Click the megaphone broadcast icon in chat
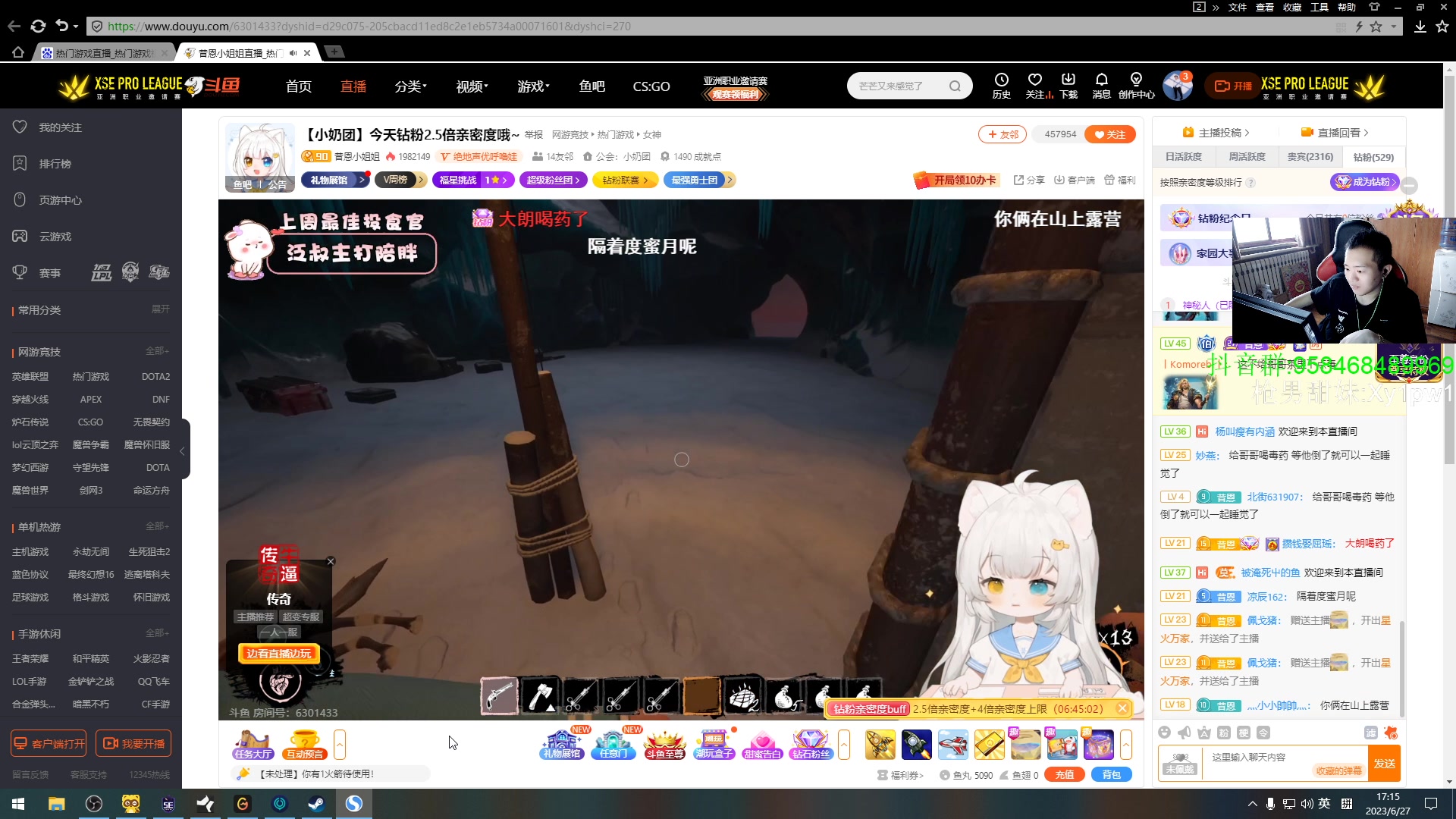This screenshot has height=819, width=1456. pyautogui.click(x=1185, y=732)
